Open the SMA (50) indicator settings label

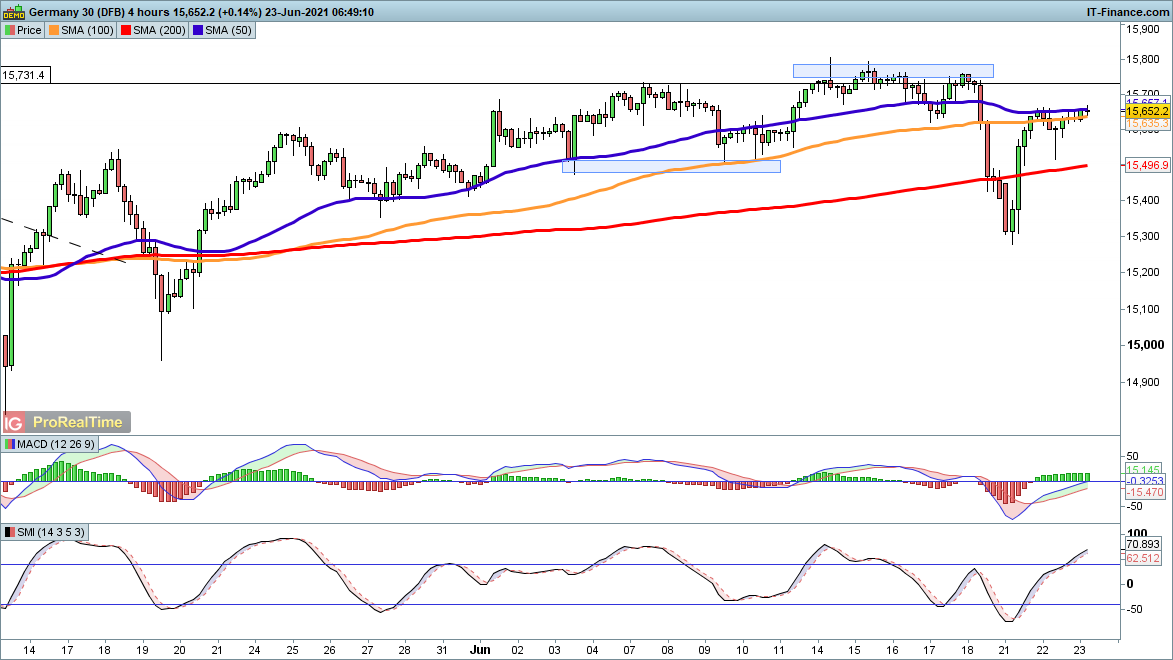click(x=228, y=30)
